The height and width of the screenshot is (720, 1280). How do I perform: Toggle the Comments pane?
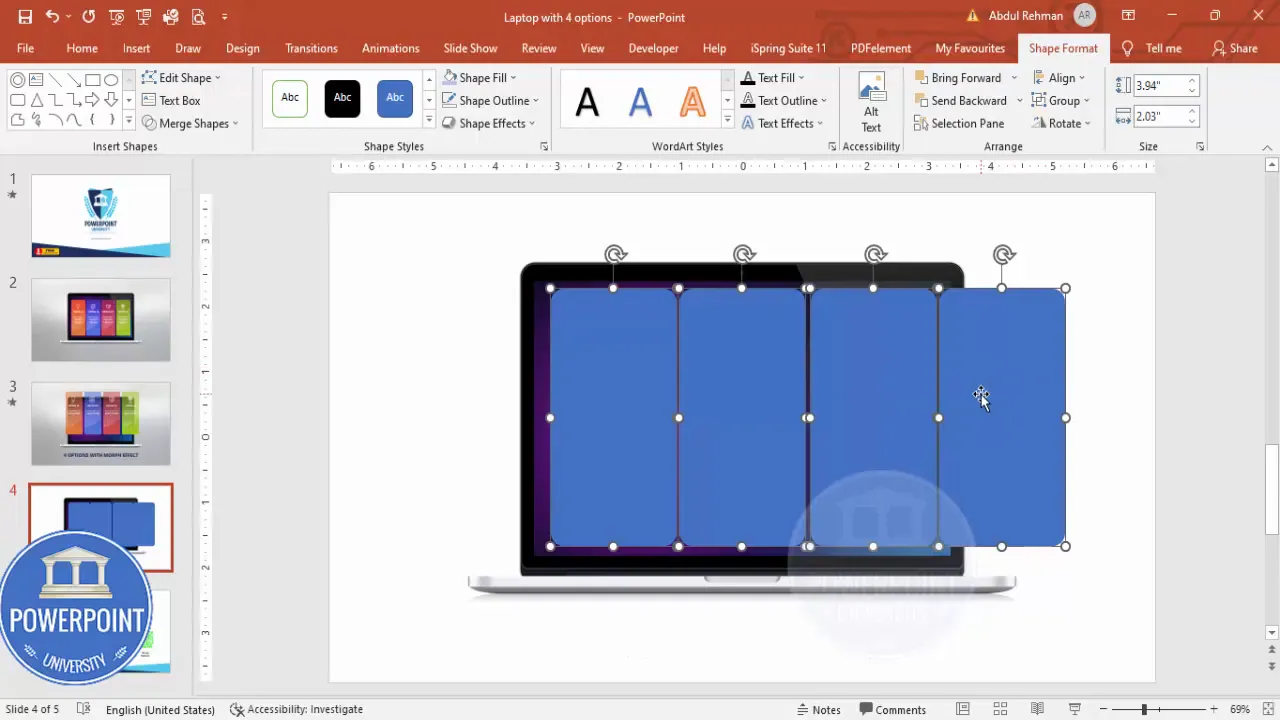(x=893, y=709)
